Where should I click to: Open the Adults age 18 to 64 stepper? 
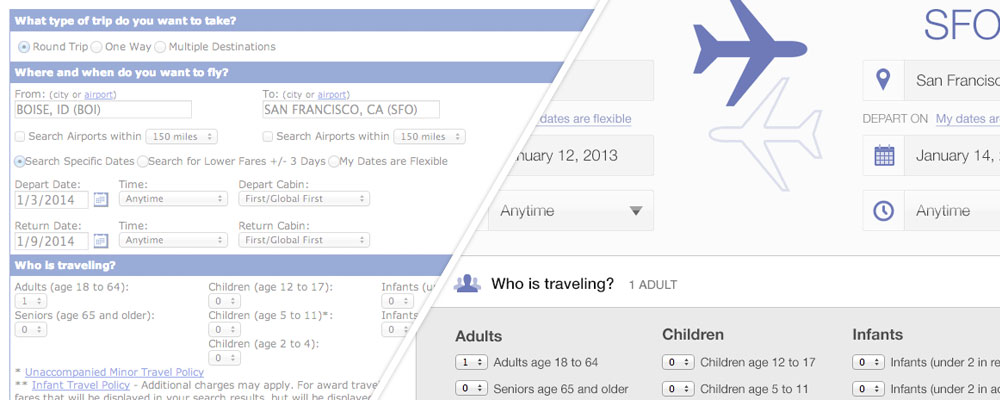(x=471, y=362)
